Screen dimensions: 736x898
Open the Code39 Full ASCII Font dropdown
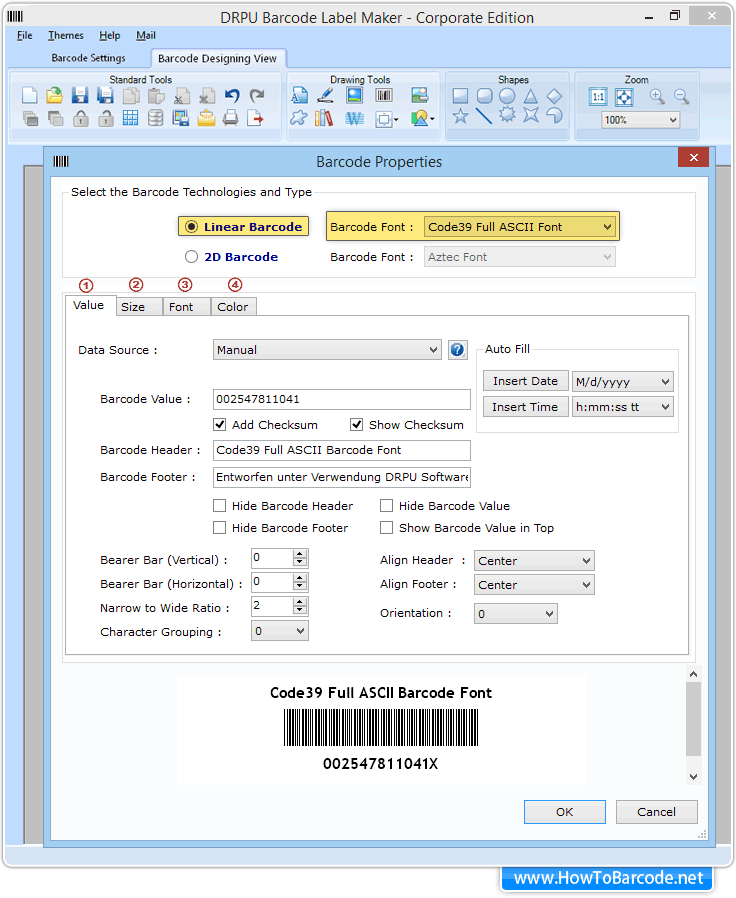(519, 227)
